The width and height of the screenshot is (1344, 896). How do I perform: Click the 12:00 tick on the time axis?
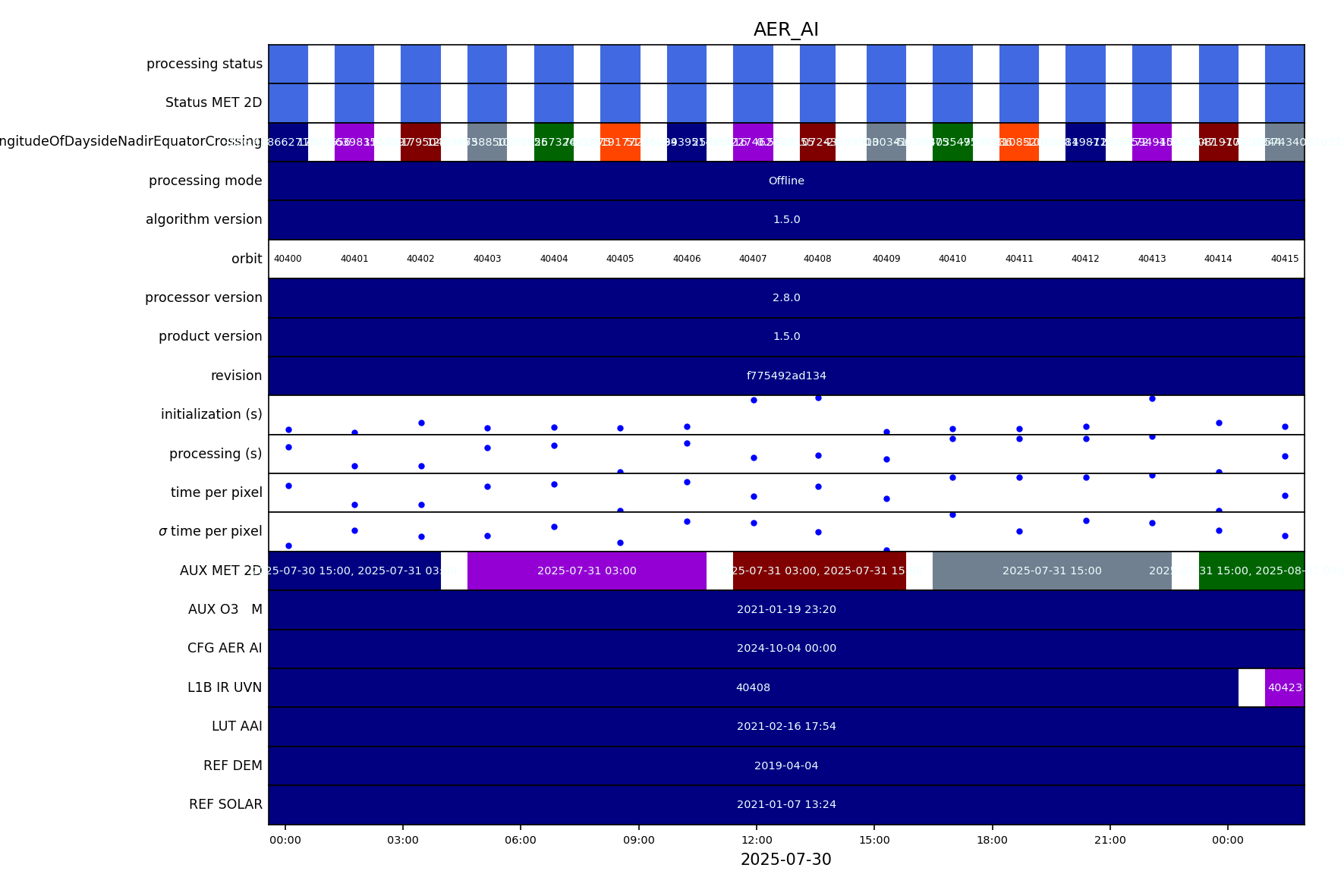[757, 840]
